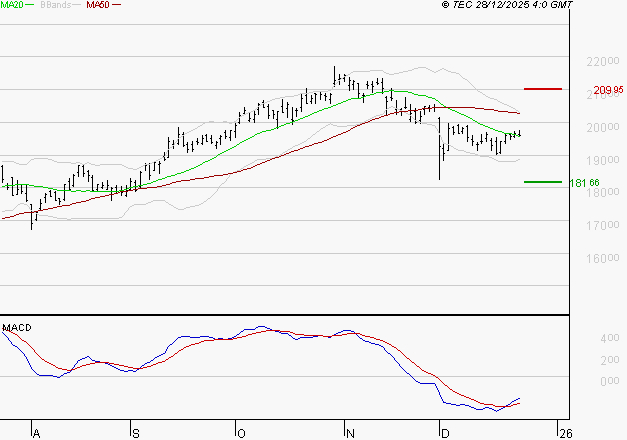Click the 200.00 price axis label

pos(603,128)
